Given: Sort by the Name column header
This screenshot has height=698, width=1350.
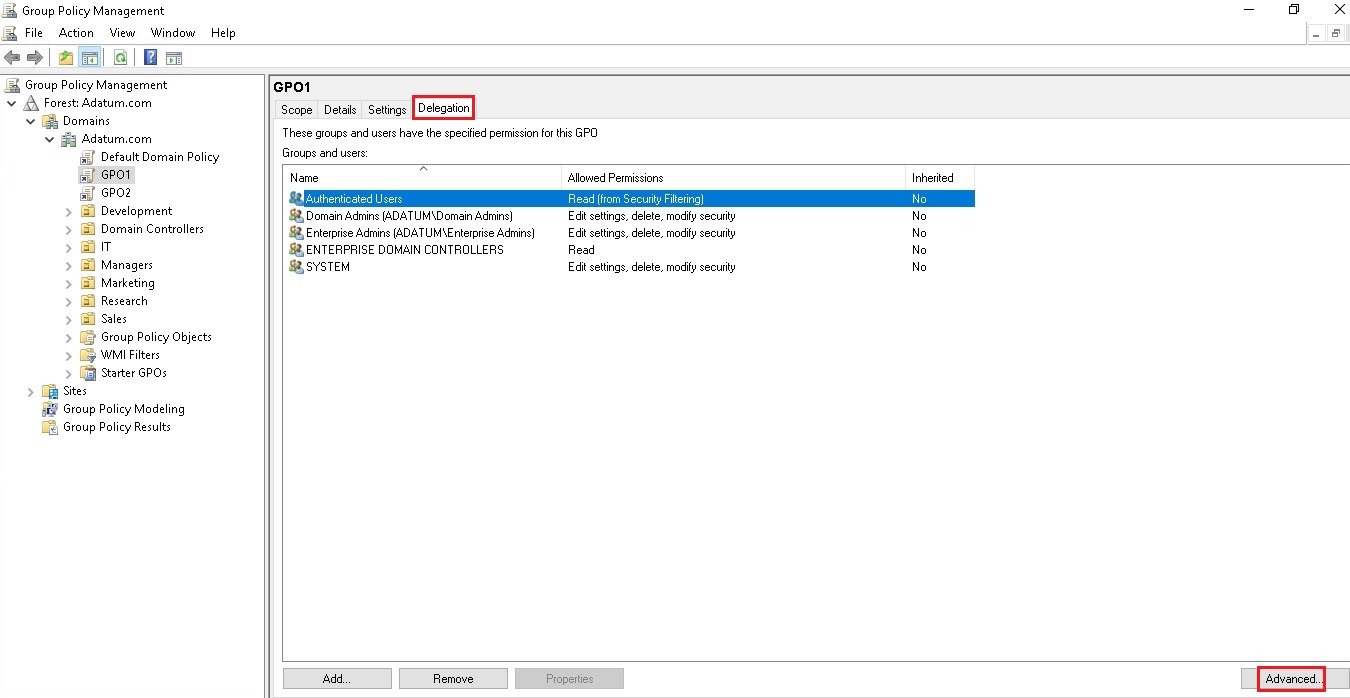Looking at the screenshot, I should point(422,178).
